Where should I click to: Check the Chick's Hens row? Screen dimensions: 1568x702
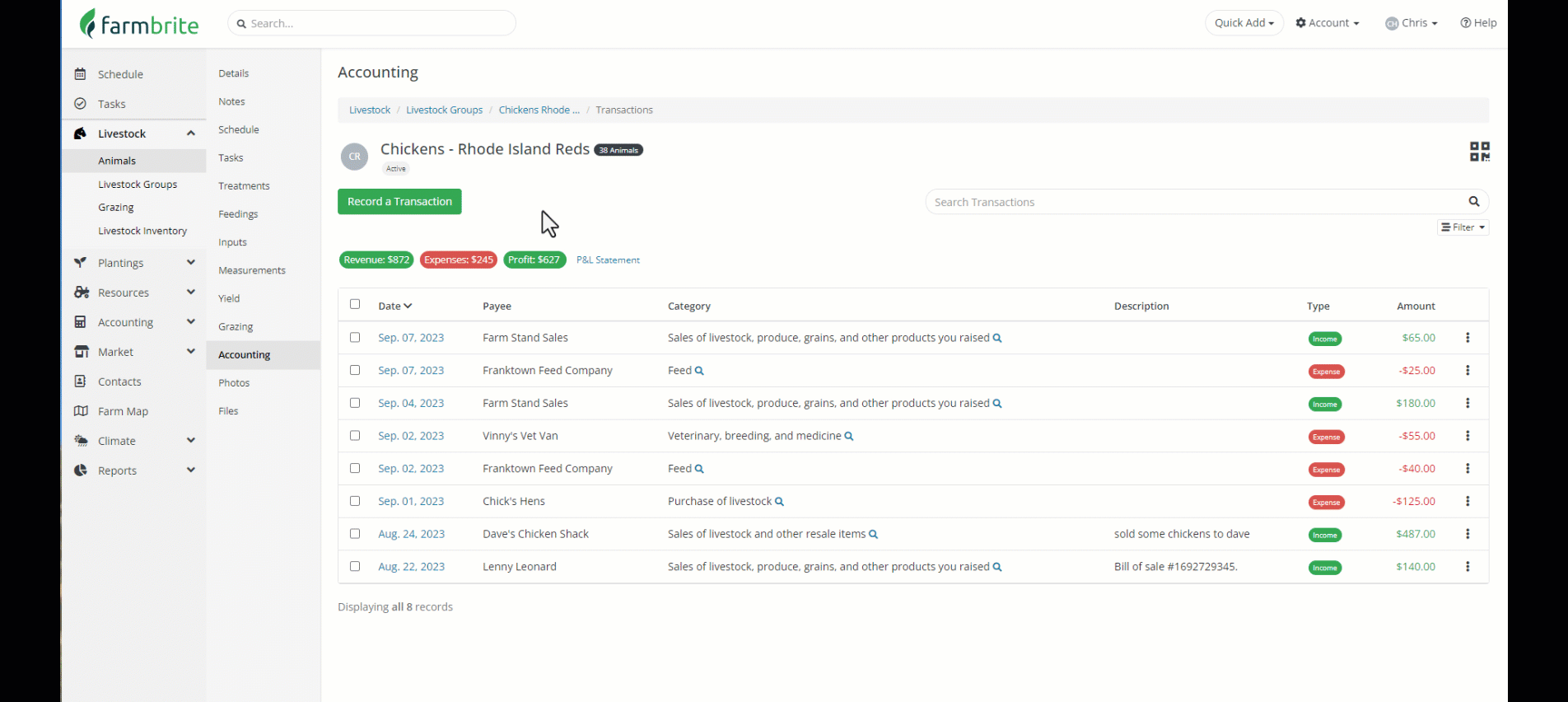pyautogui.click(x=355, y=501)
